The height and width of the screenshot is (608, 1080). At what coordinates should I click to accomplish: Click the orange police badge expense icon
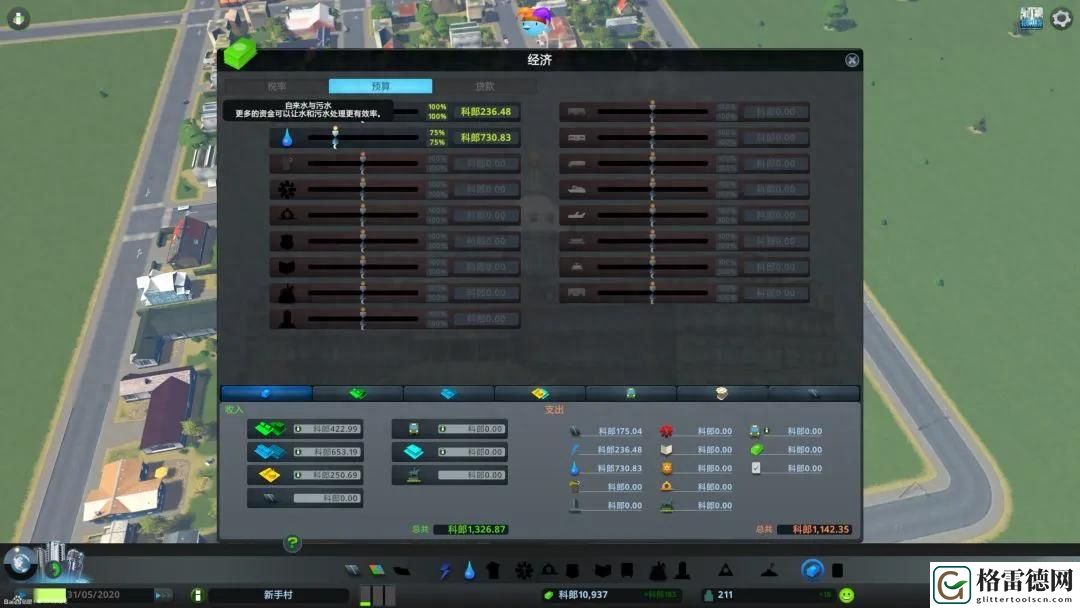[x=666, y=468]
